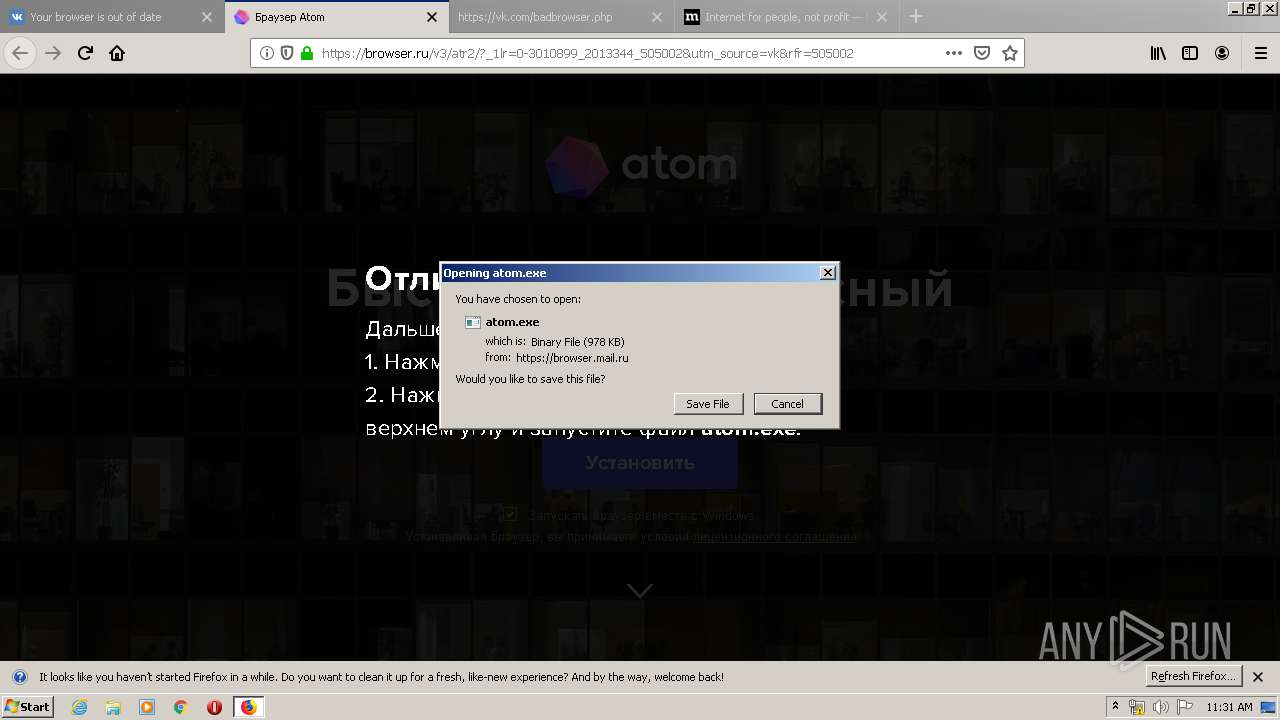
Task: Open Windows Media Player from taskbar
Action: [147, 707]
